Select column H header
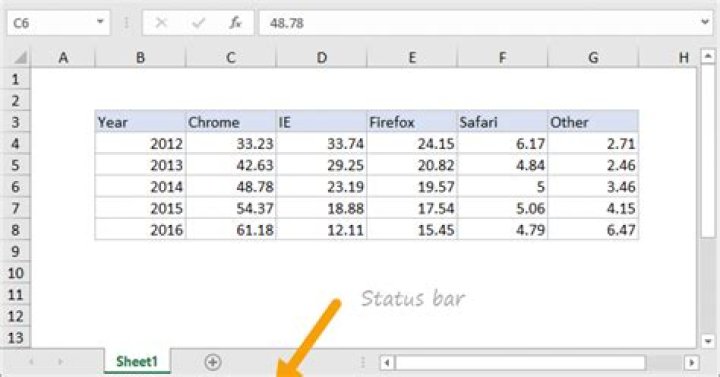720x377 pixels. 669,58
